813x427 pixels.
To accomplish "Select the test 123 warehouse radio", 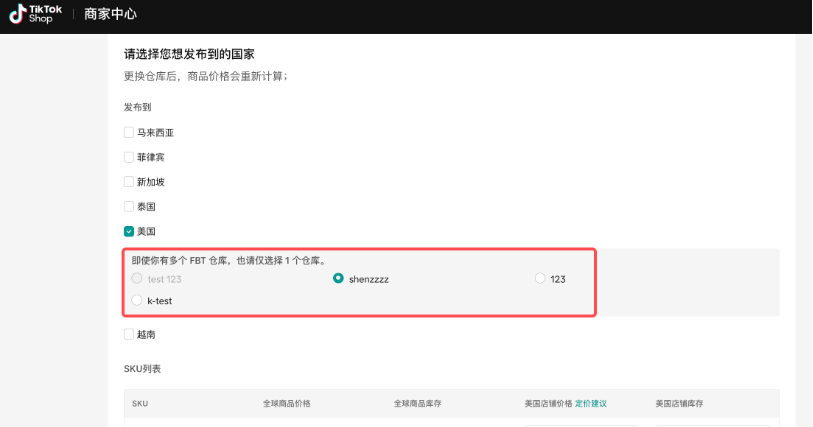I will coord(137,279).
